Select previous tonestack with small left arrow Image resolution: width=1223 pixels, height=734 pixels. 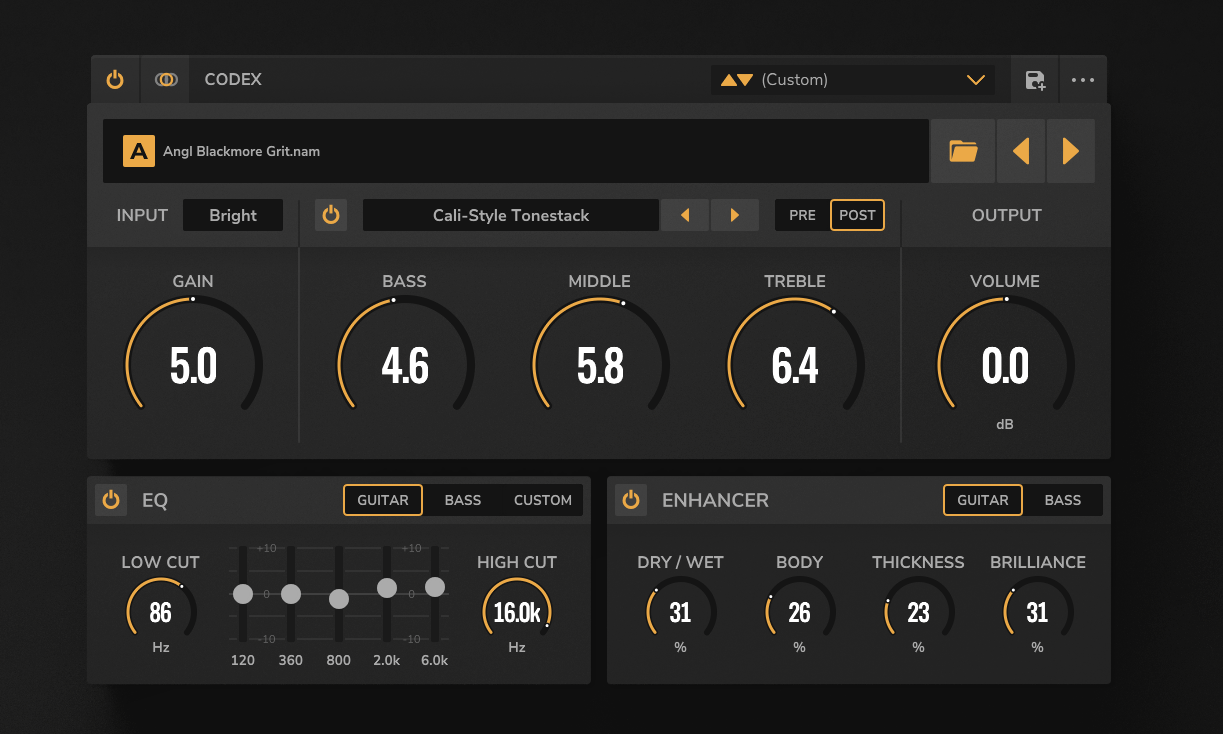(685, 215)
